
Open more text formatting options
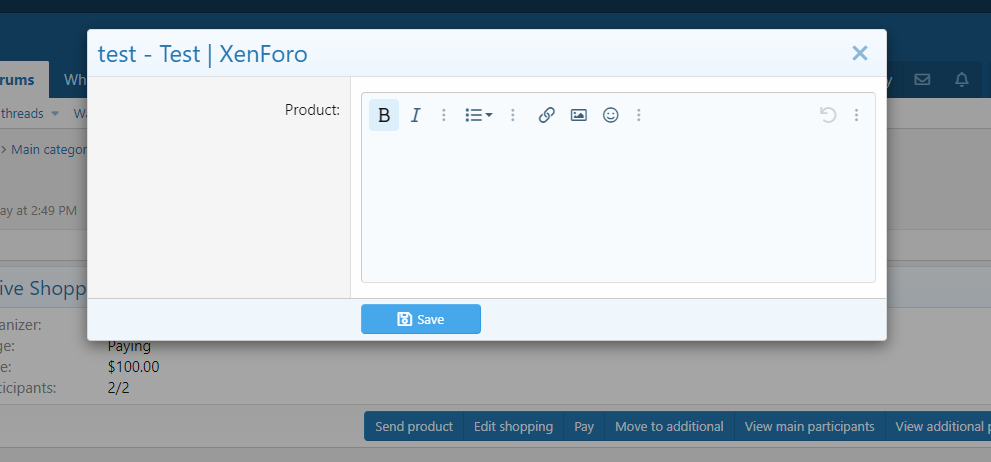(444, 115)
